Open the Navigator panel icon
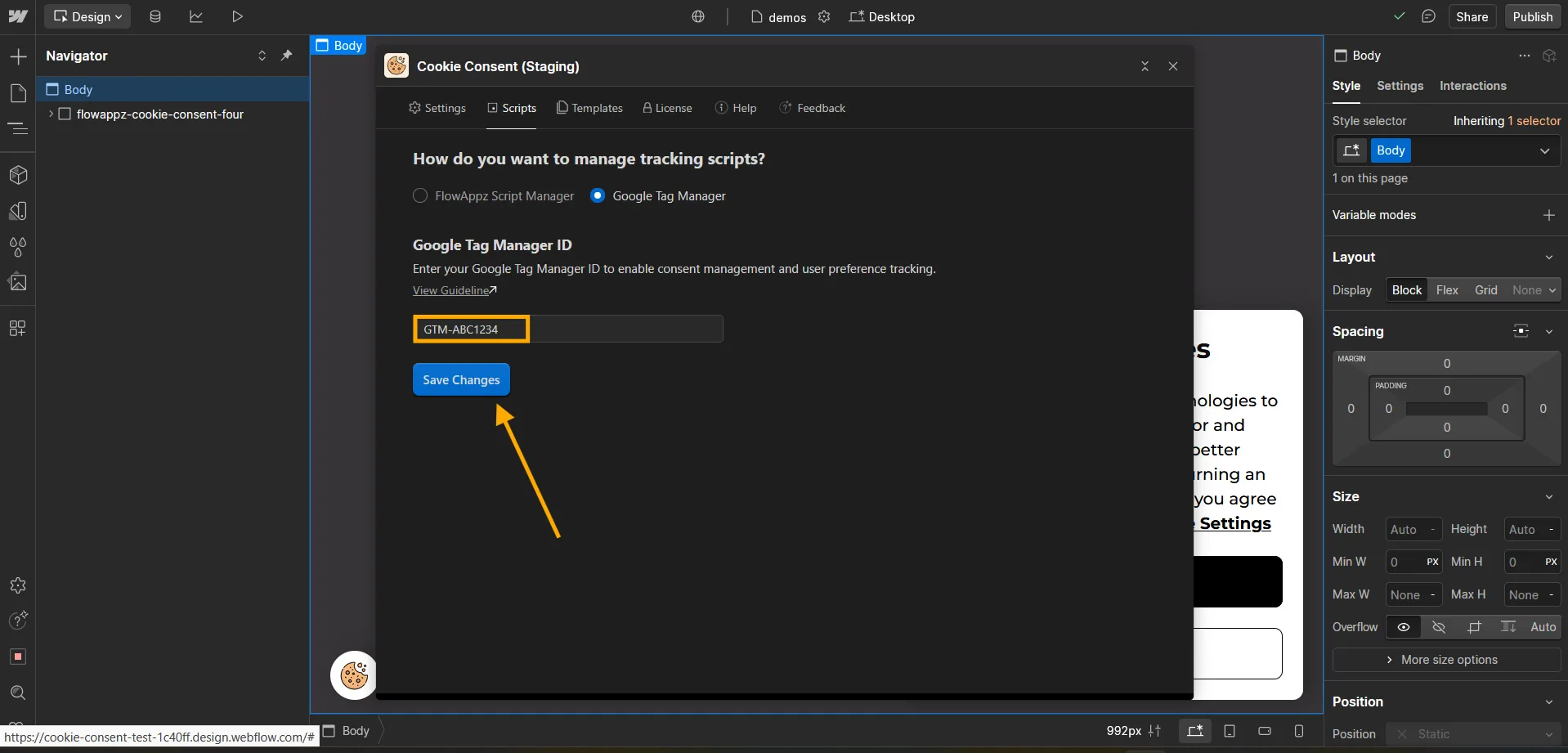Screen dimensions: 1568x753 tap(18, 128)
